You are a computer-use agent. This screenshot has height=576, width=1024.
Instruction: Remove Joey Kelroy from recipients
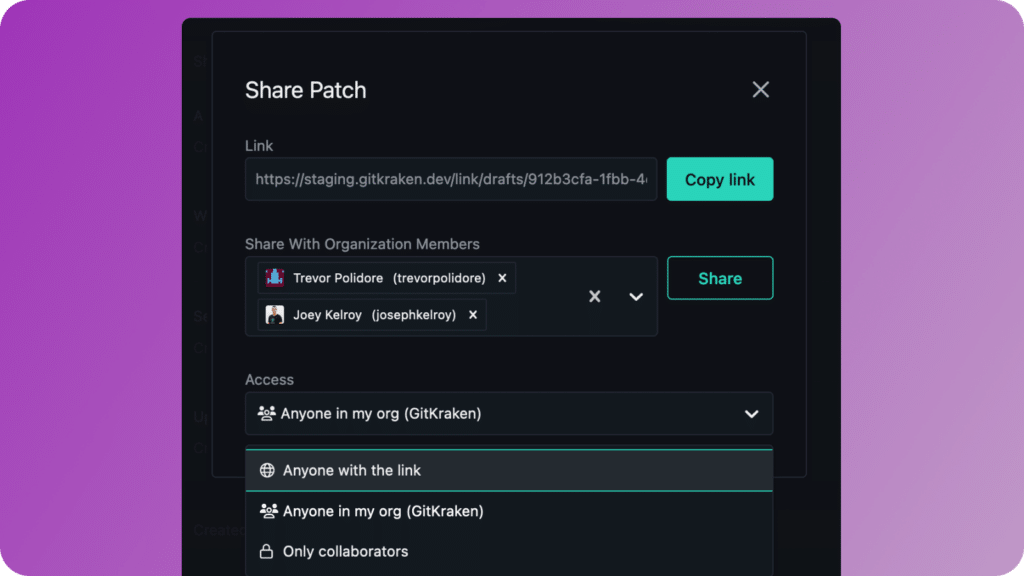(x=473, y=315)
